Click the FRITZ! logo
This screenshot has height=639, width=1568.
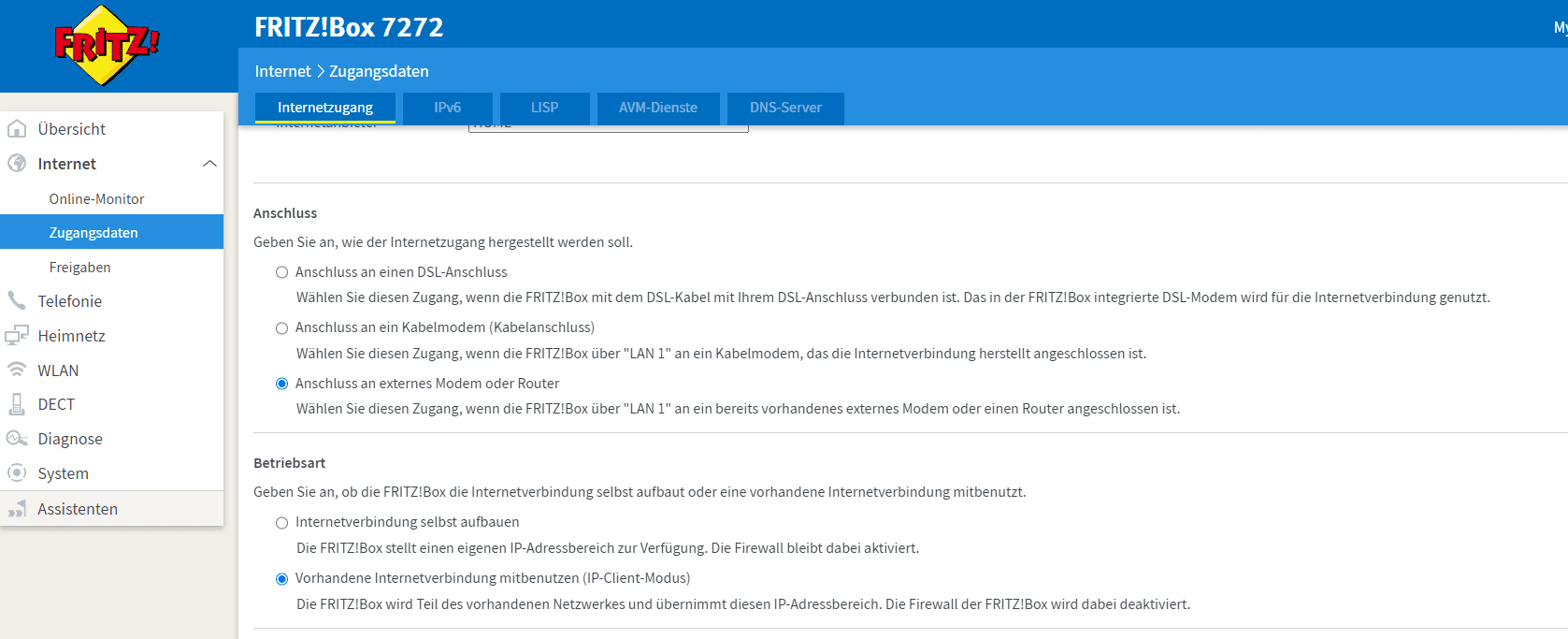tap(107, 45)
